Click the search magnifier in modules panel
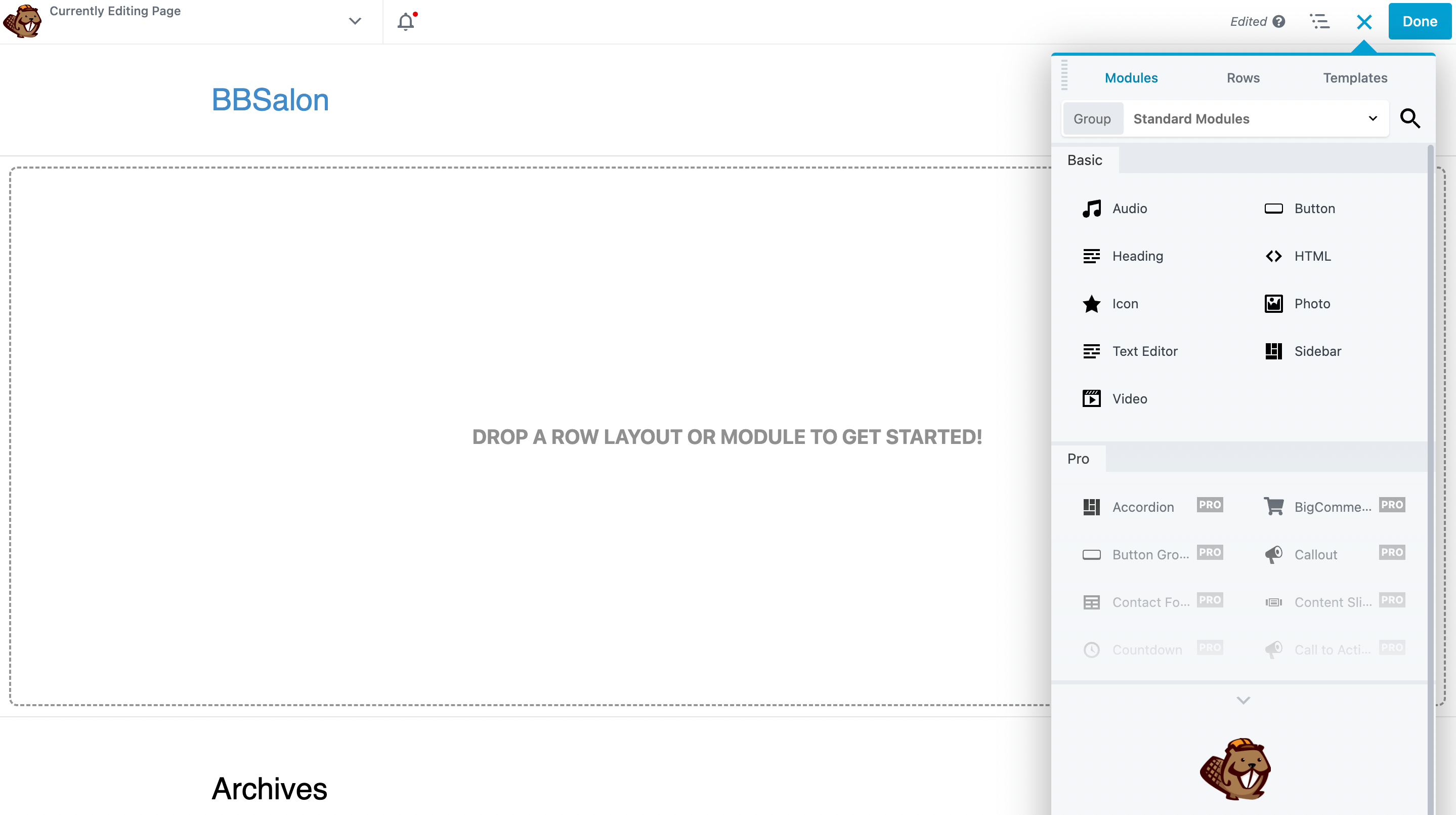1456x815 pixels. click(x=1409, y=119)
